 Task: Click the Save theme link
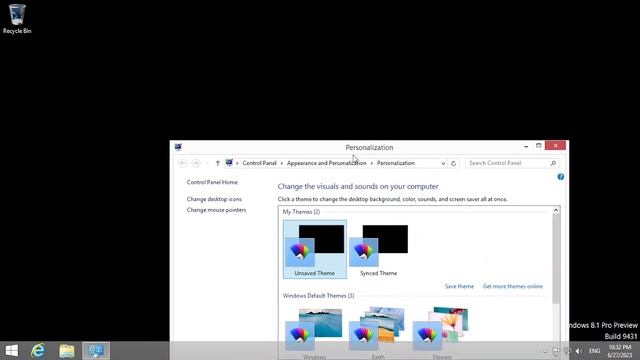coord(459,286)
